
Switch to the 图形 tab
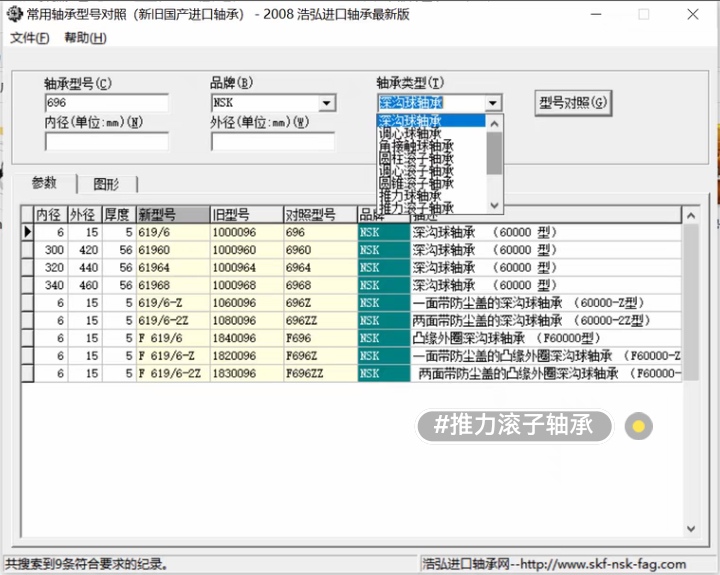coord(107,184)
